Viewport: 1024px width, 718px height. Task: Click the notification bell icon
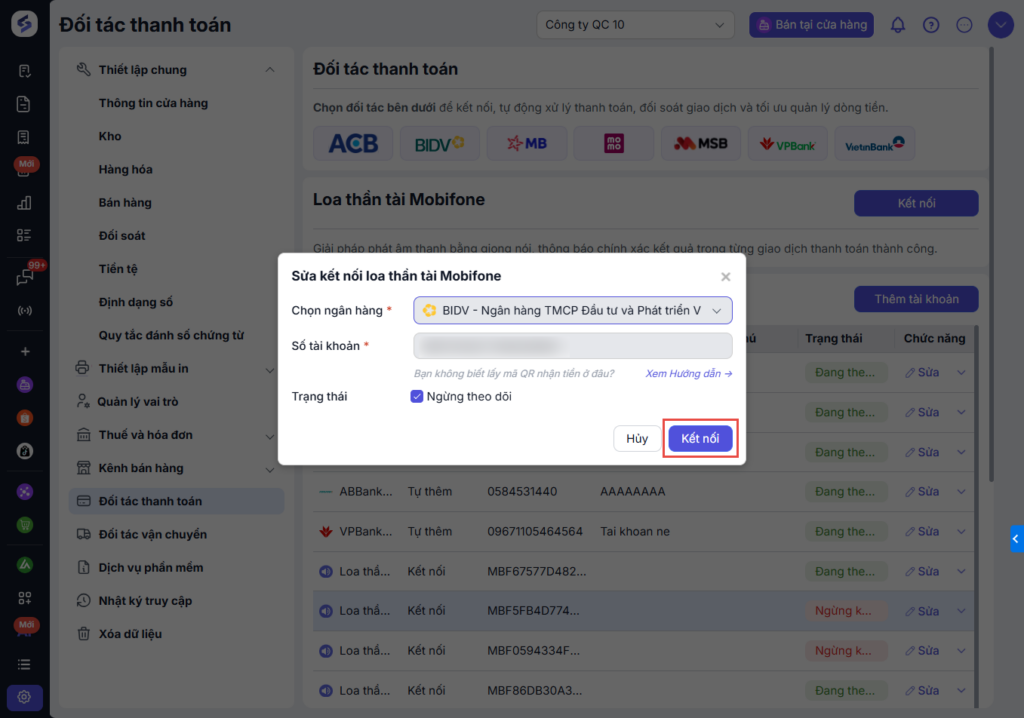tap(898, 25)
